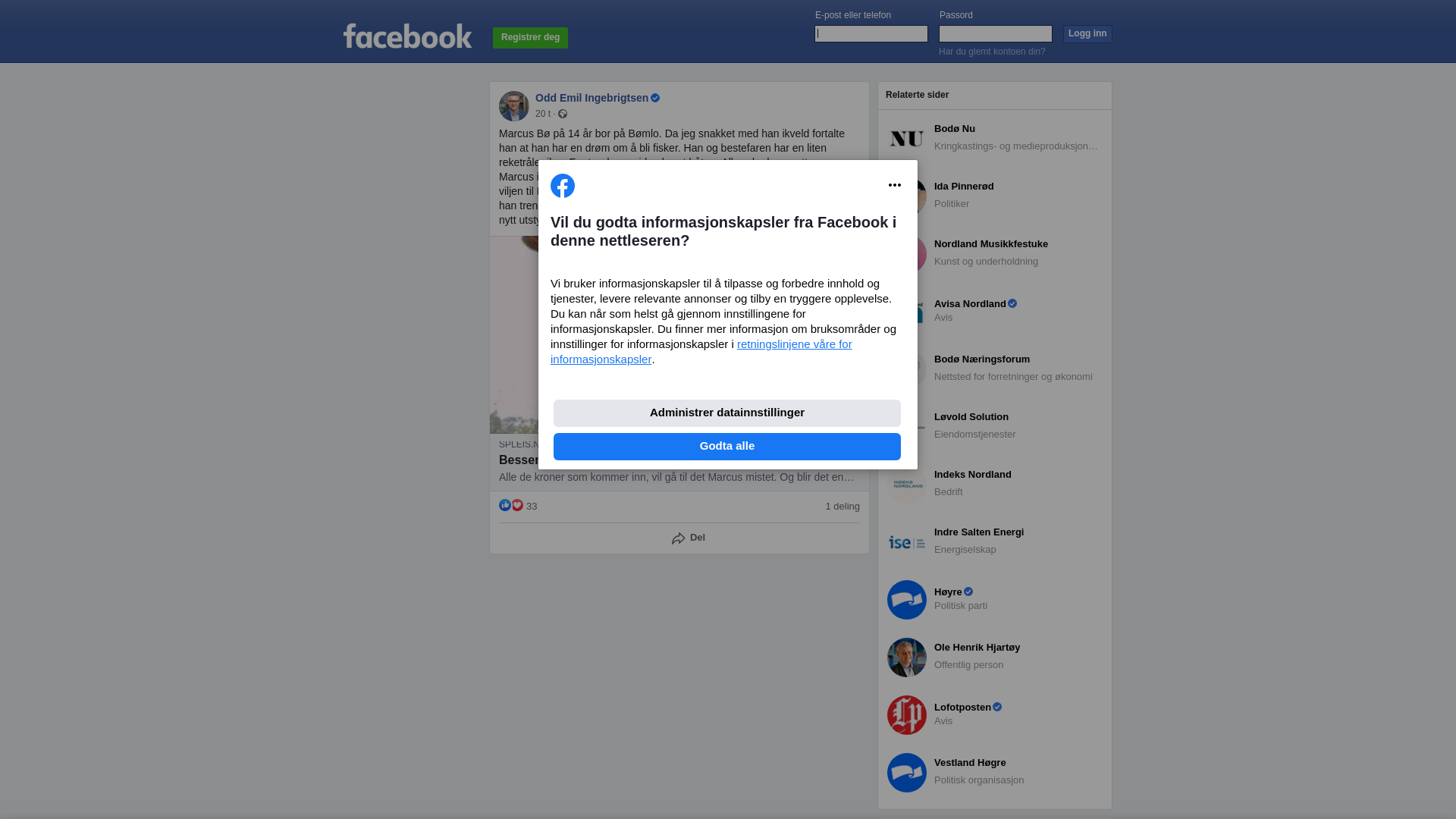Click the Bodø Nu logo icon

point(907,139)
